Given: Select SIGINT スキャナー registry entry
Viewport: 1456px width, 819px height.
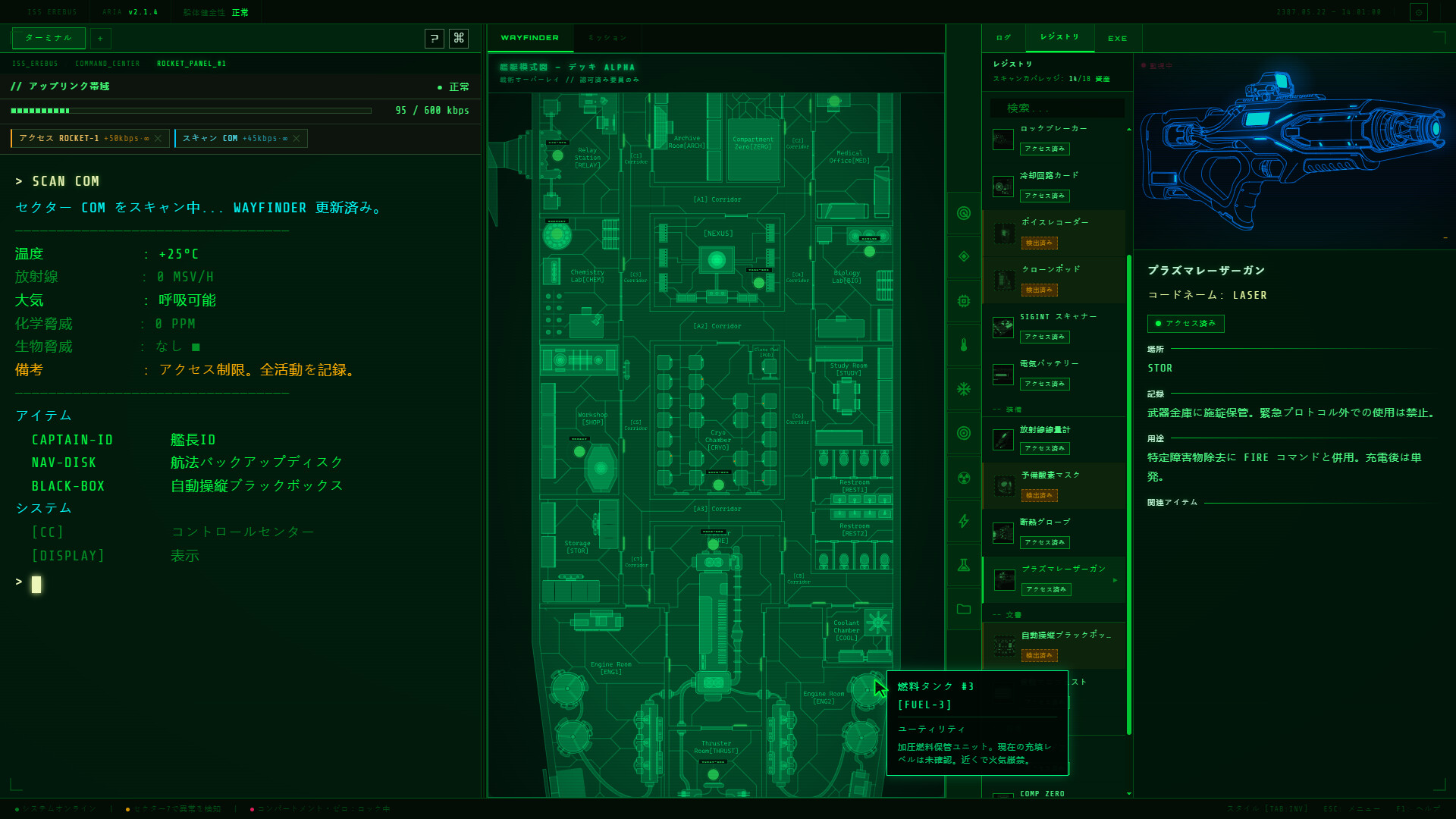Looking at the screenshot, I should [x=1054, y=327].
